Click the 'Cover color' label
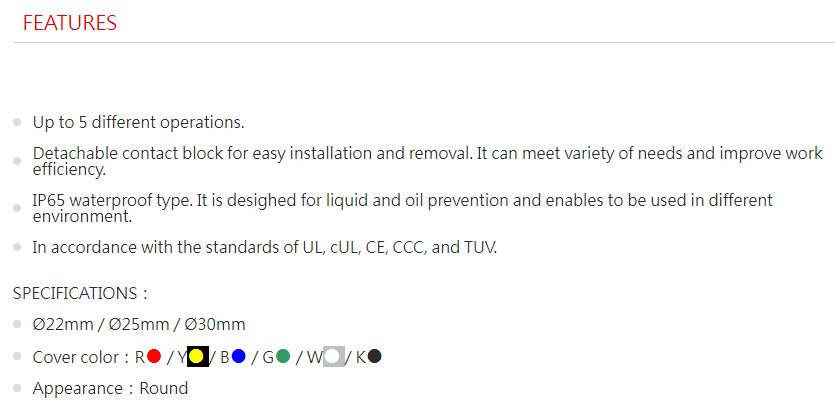This screenshot has width=835, height=413. point(76,357)
